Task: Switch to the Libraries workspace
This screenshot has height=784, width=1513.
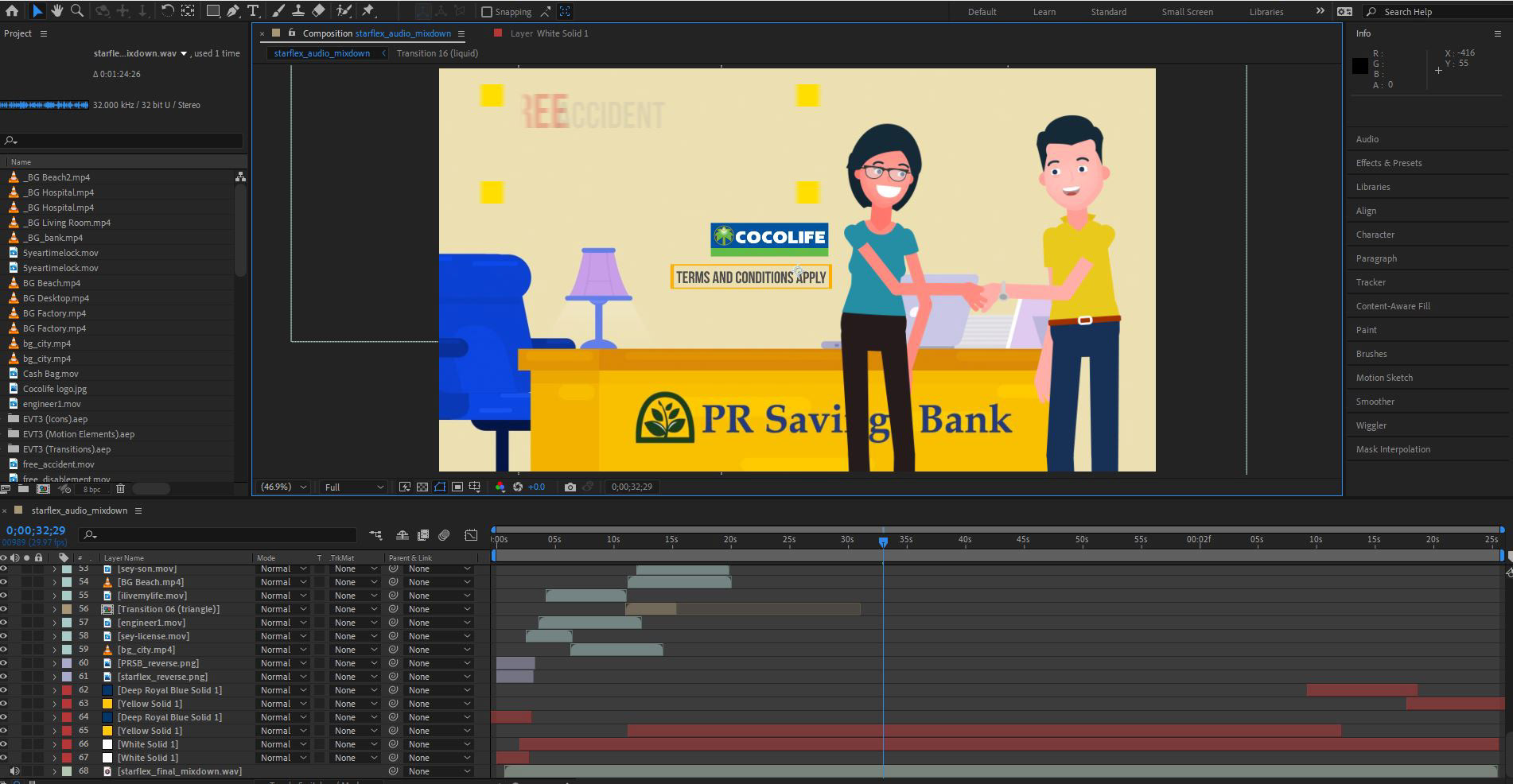Action: tap(1266, 12)
